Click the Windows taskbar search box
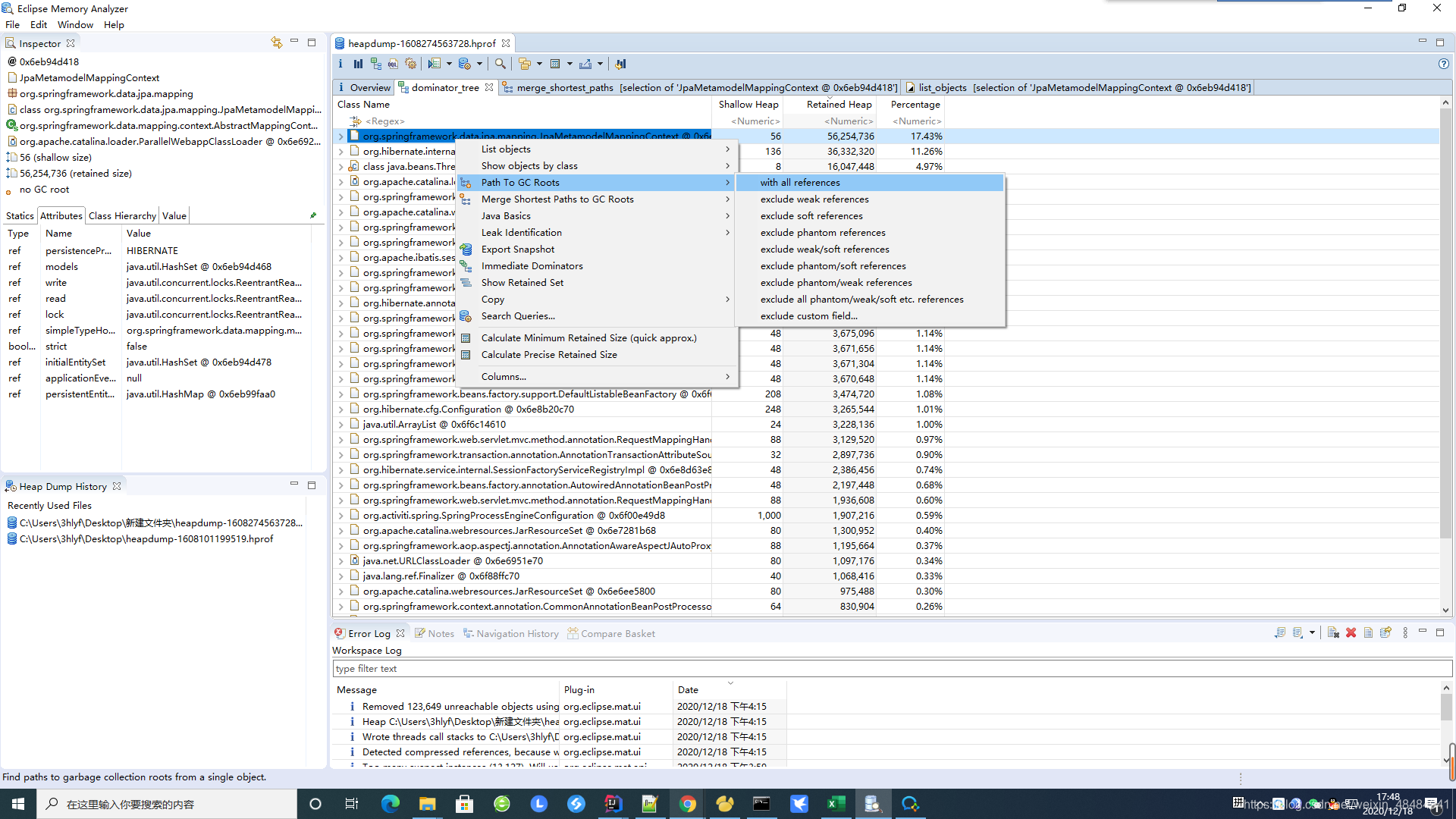Image resolution: width=1456 pixels, height=819 pixels. [167, 804]
